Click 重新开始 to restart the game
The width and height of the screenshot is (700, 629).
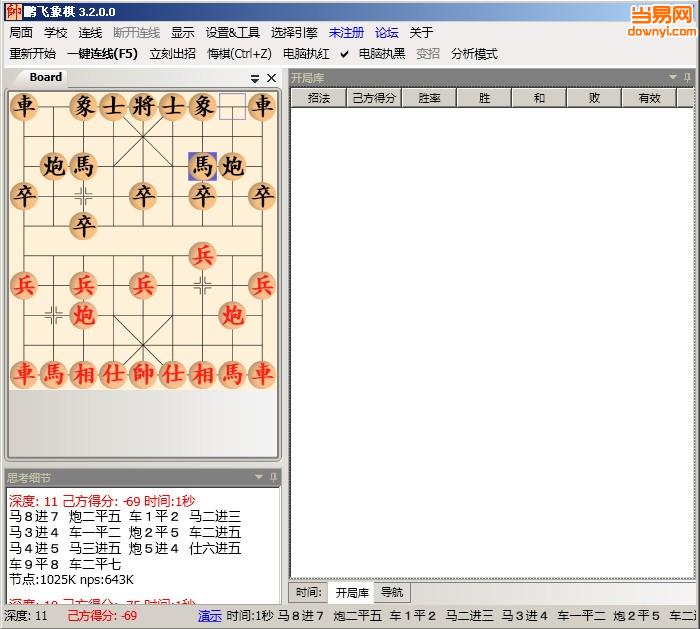click(x=32, y=54)
